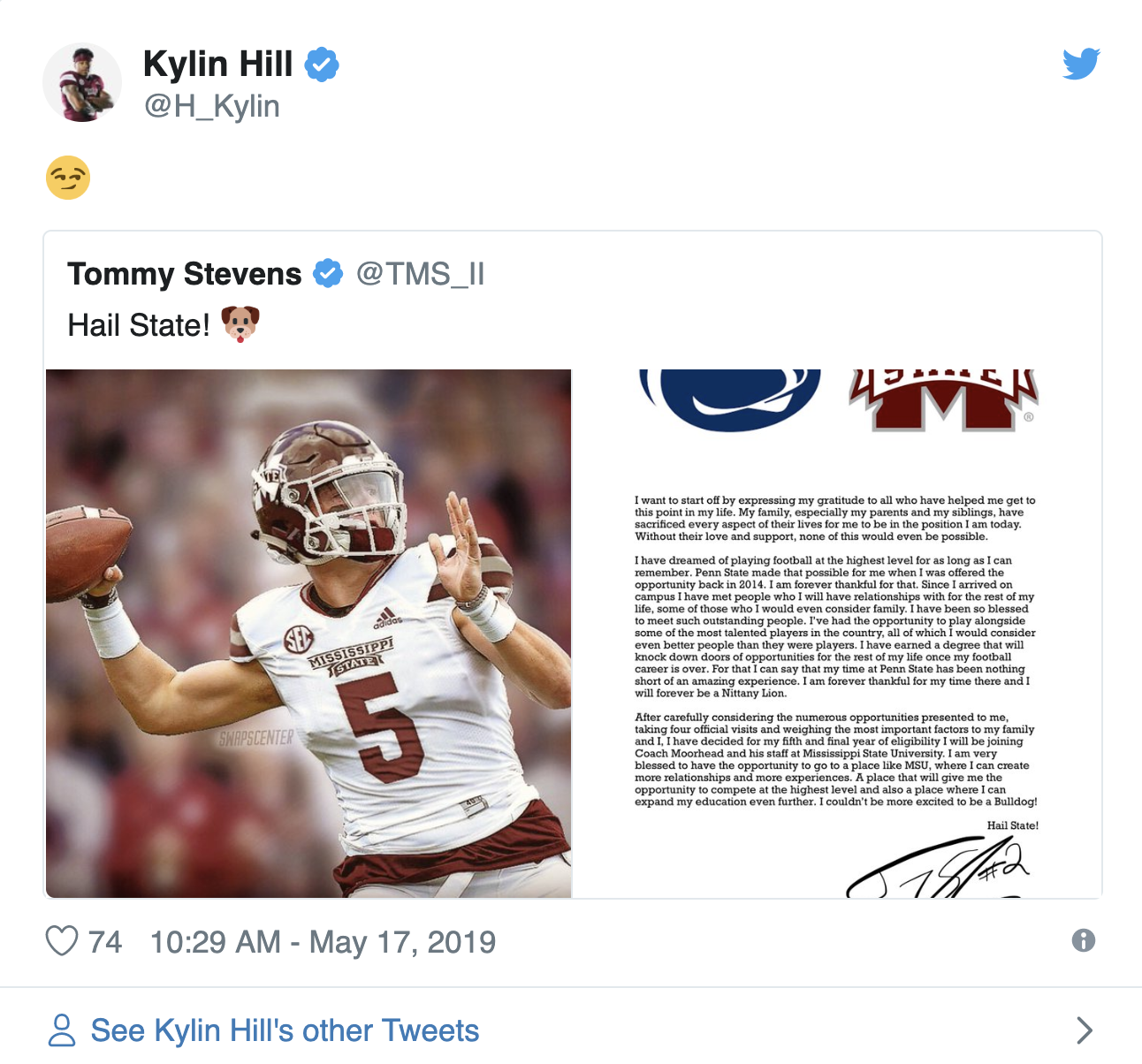Like the tweet with the heart icon

[62, 941]
